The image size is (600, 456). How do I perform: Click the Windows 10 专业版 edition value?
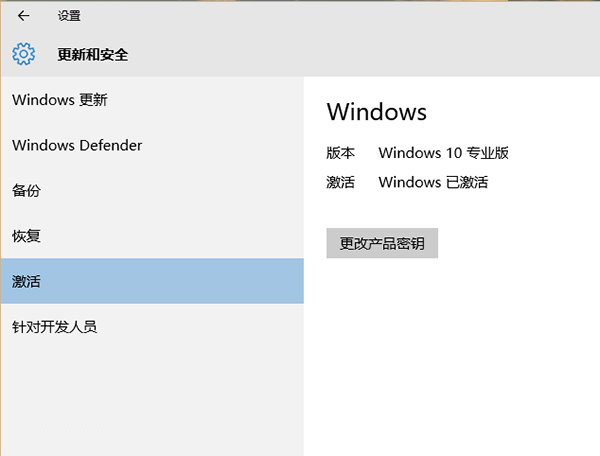click(x=443, y=153)
